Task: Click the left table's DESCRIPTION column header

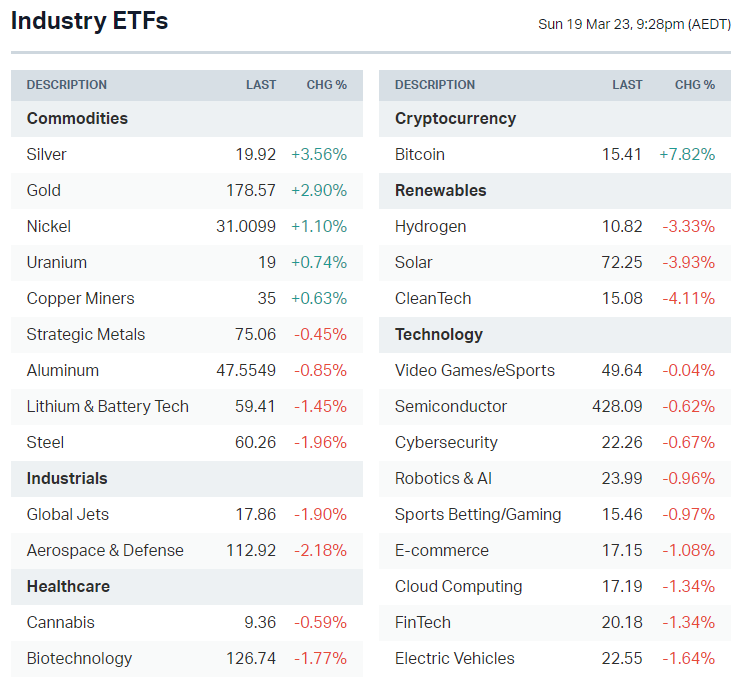Action: [x=67, y=85]
